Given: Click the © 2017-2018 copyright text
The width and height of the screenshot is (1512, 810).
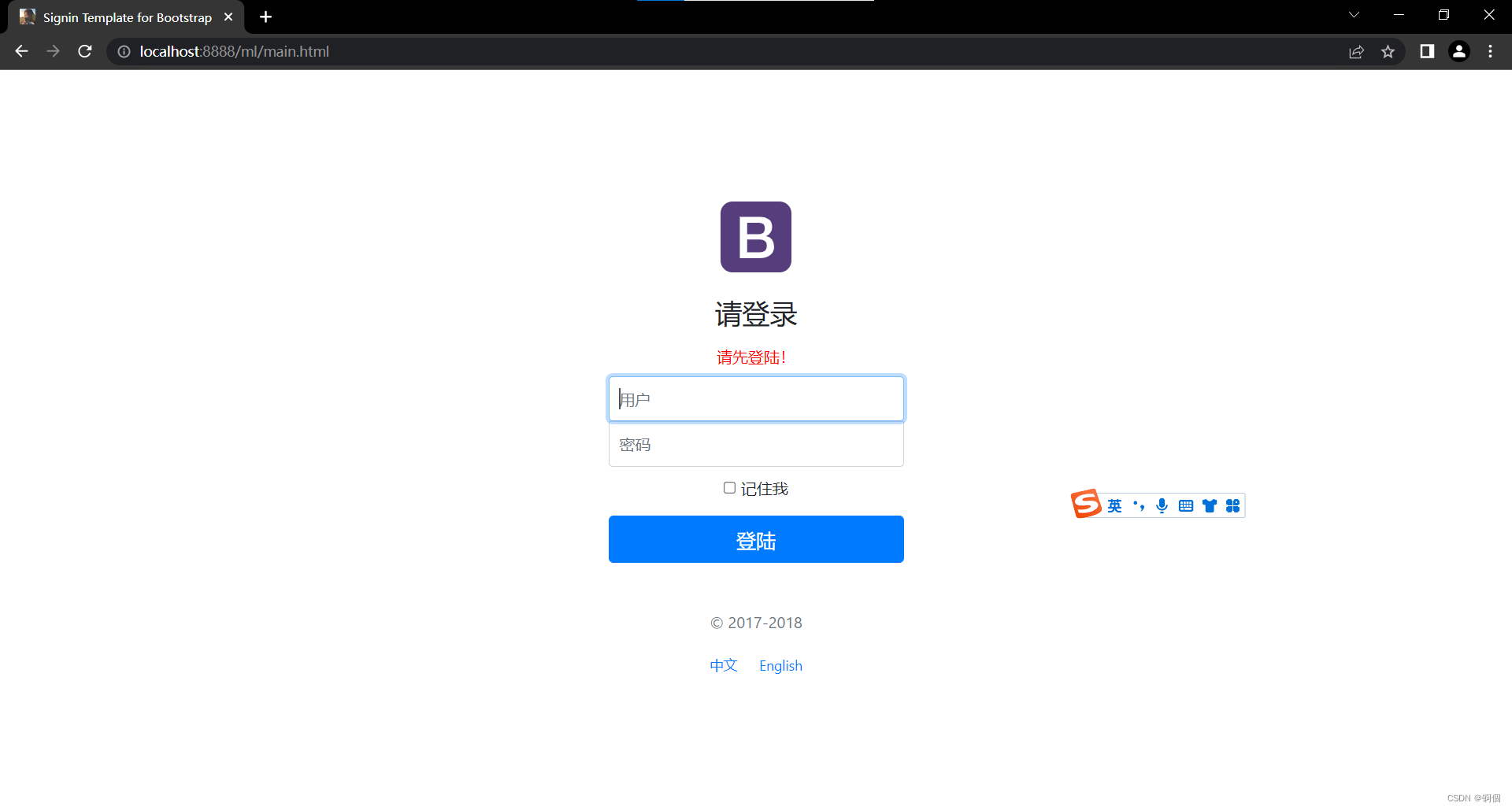Looking at the screenshot, I should pyautogui.click(x=756, y=623).
